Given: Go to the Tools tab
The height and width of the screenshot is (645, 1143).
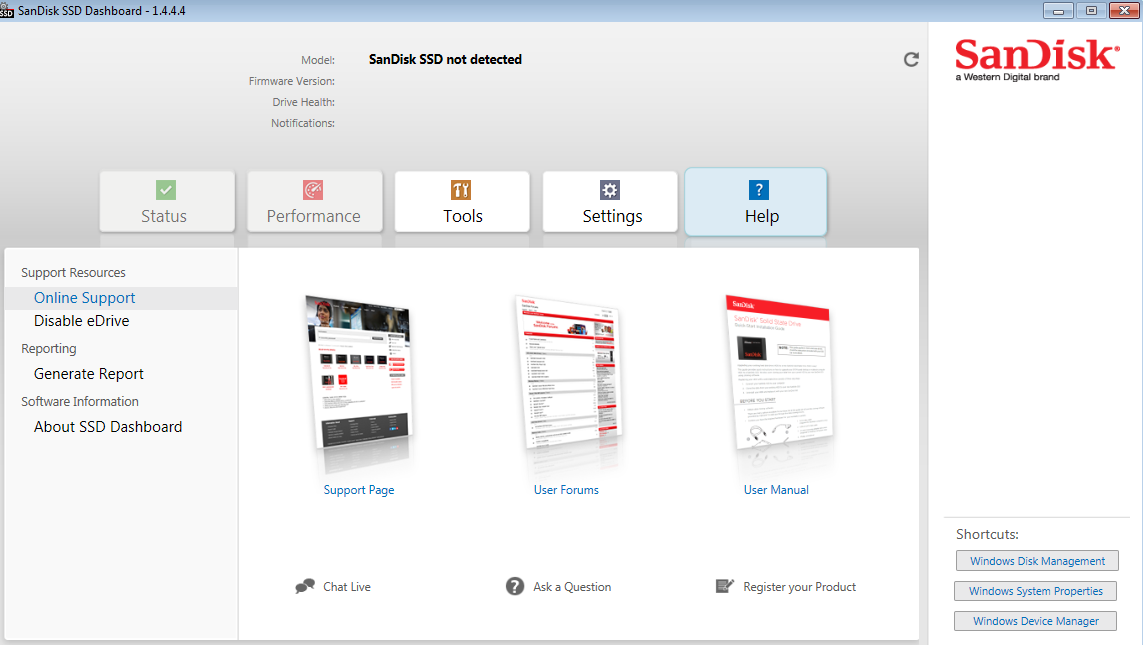Looking at the screenshot, I should pyautogui.click(x=462, y=202).
